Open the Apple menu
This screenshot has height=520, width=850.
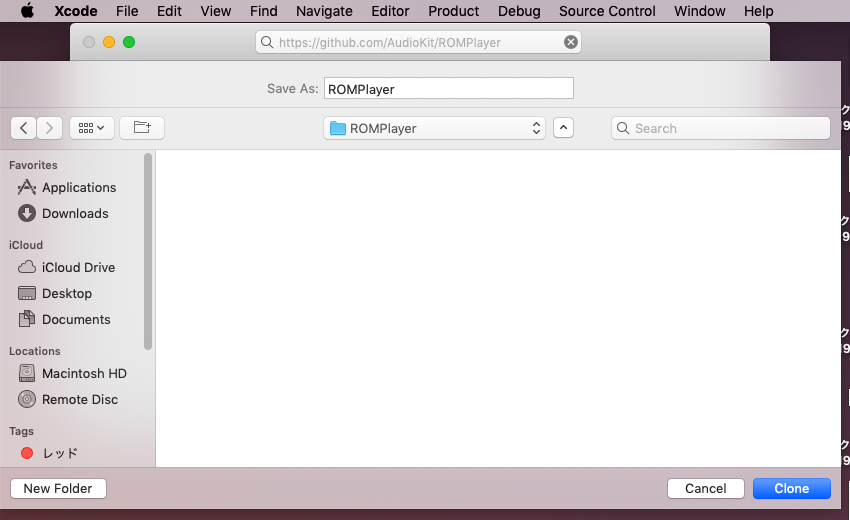[x=27, y=10]
